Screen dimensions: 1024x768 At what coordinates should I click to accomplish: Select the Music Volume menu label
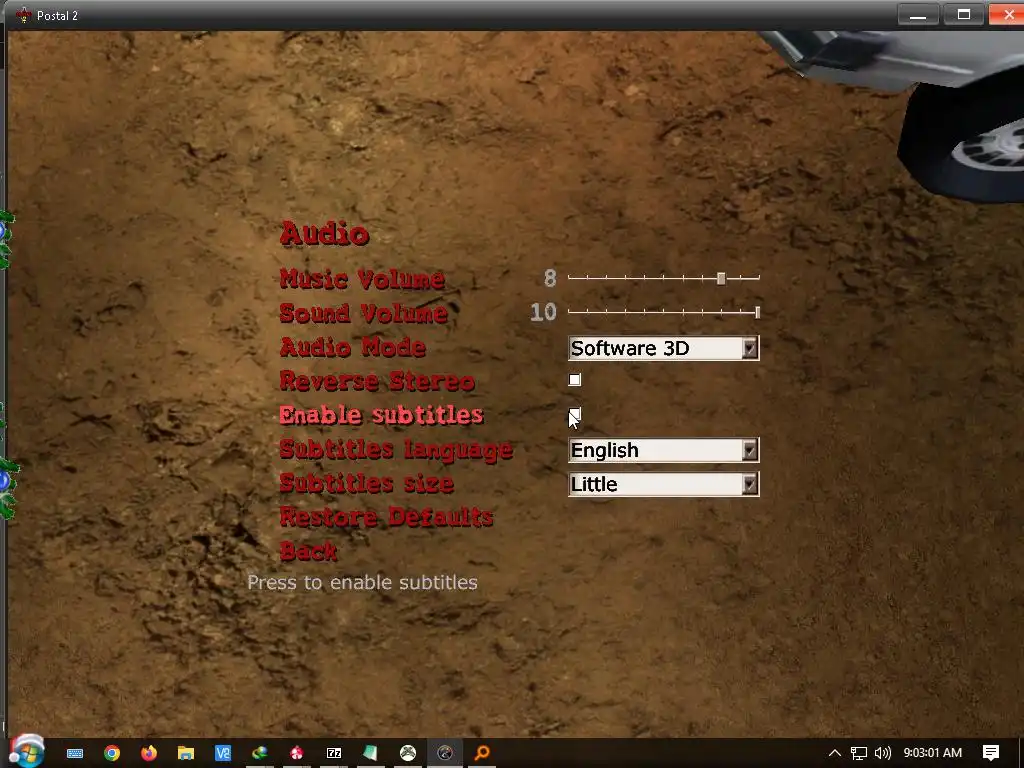tap(362, 280)
